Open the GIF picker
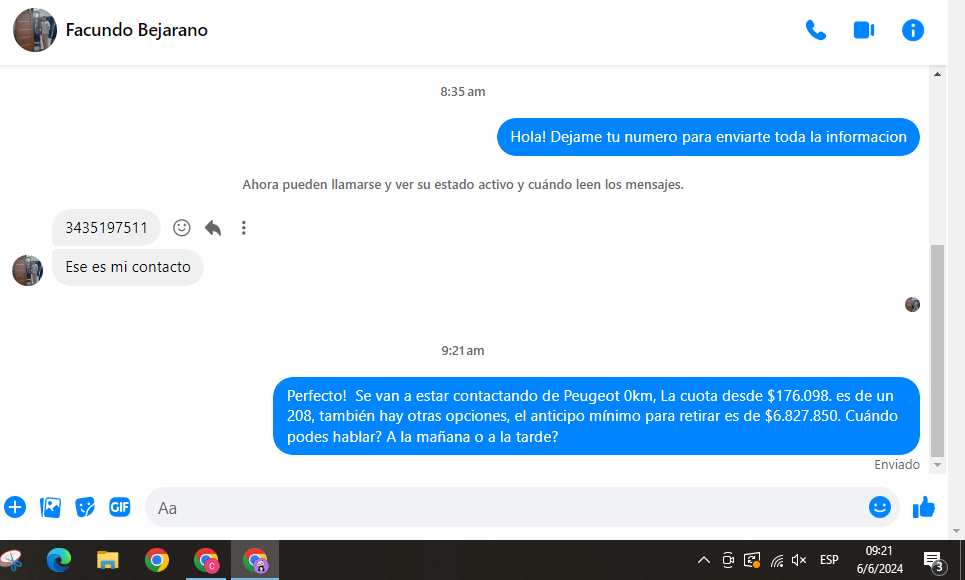The height and width of the screenshot is (580, 965). (120, 507)
